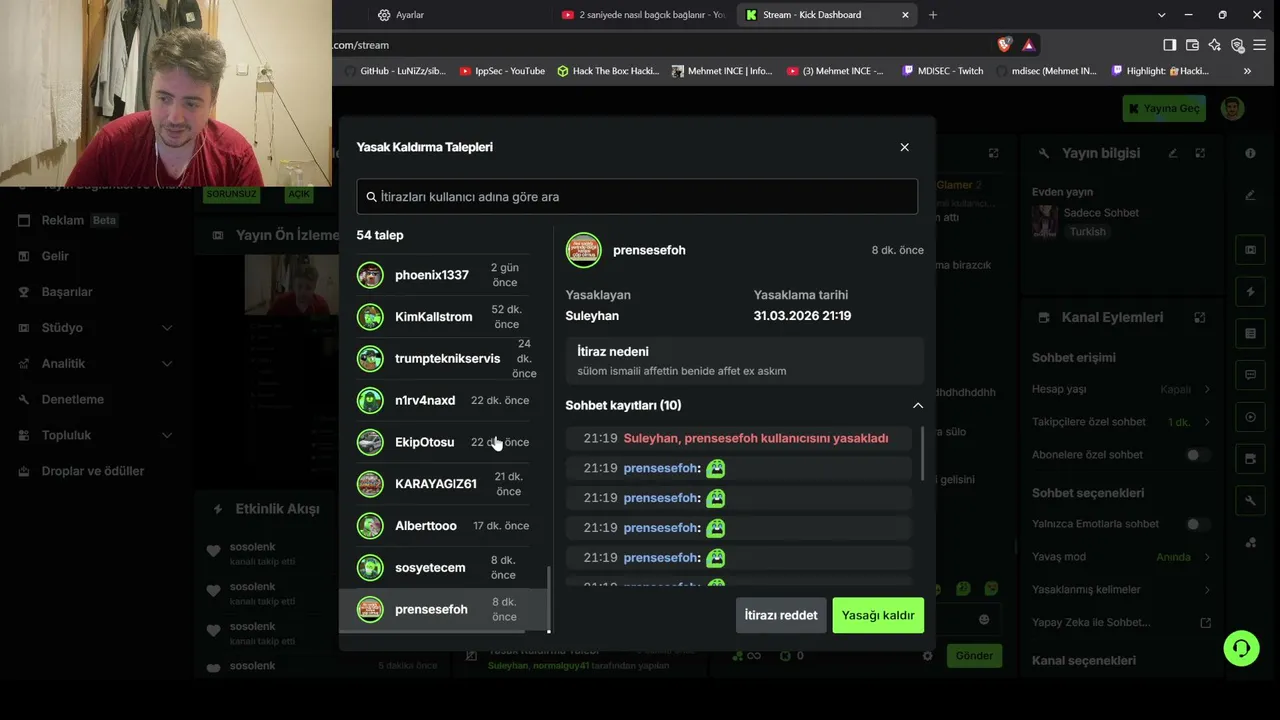Image resolution: width=1280 pixels, height=720 pixels.
Task: Open the info icon in right rail
Action: coord(1250,153)
